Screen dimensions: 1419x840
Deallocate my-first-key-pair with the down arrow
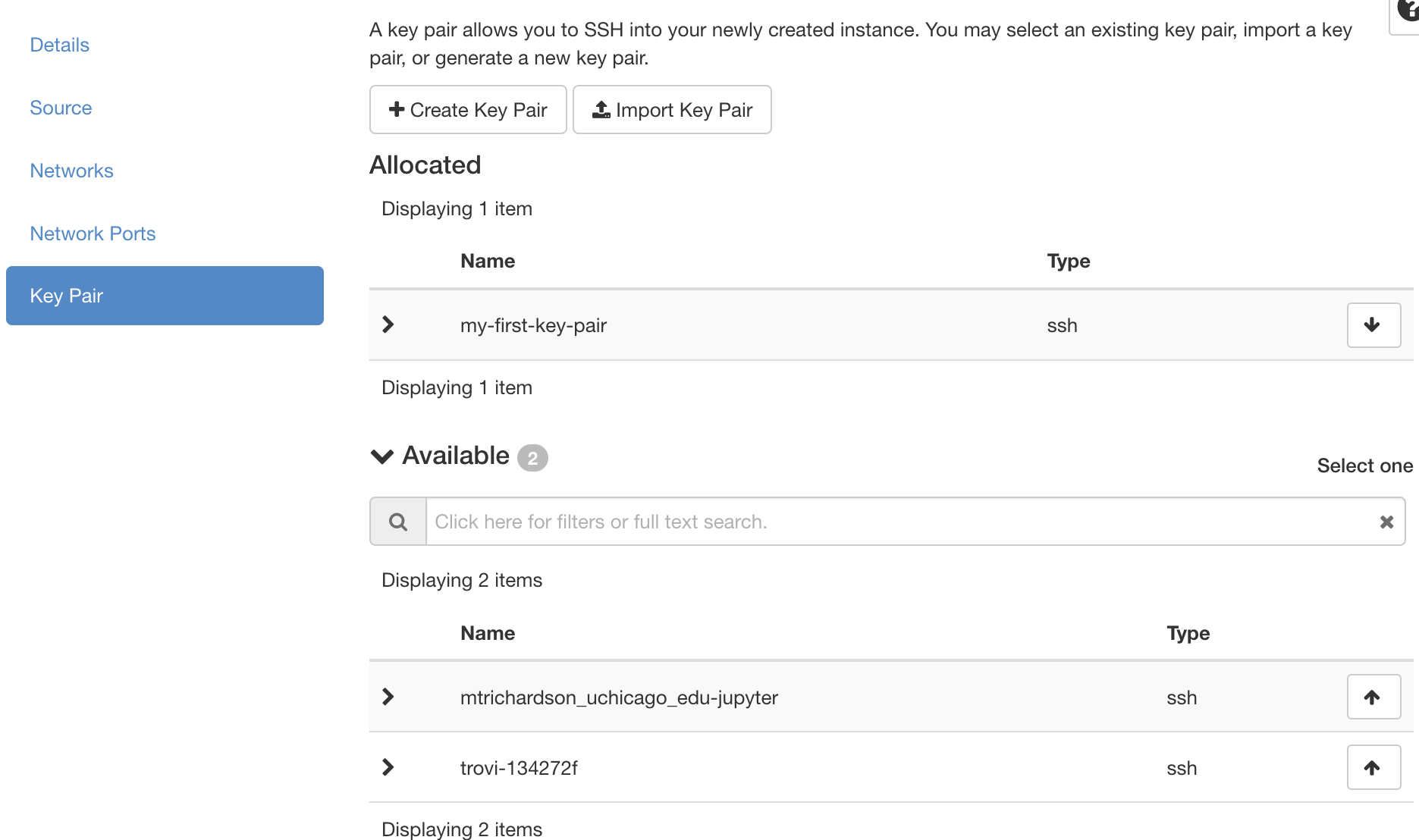pyautogui.click(x=1373, y=325)
